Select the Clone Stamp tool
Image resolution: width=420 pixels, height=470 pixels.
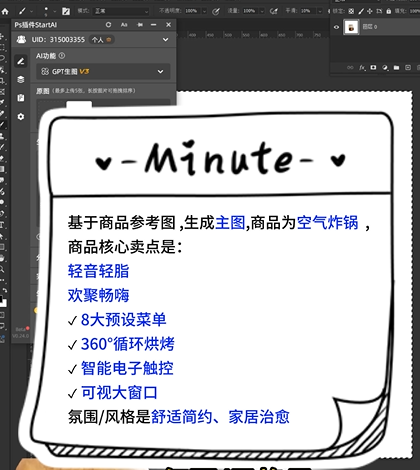pos(2,136)
